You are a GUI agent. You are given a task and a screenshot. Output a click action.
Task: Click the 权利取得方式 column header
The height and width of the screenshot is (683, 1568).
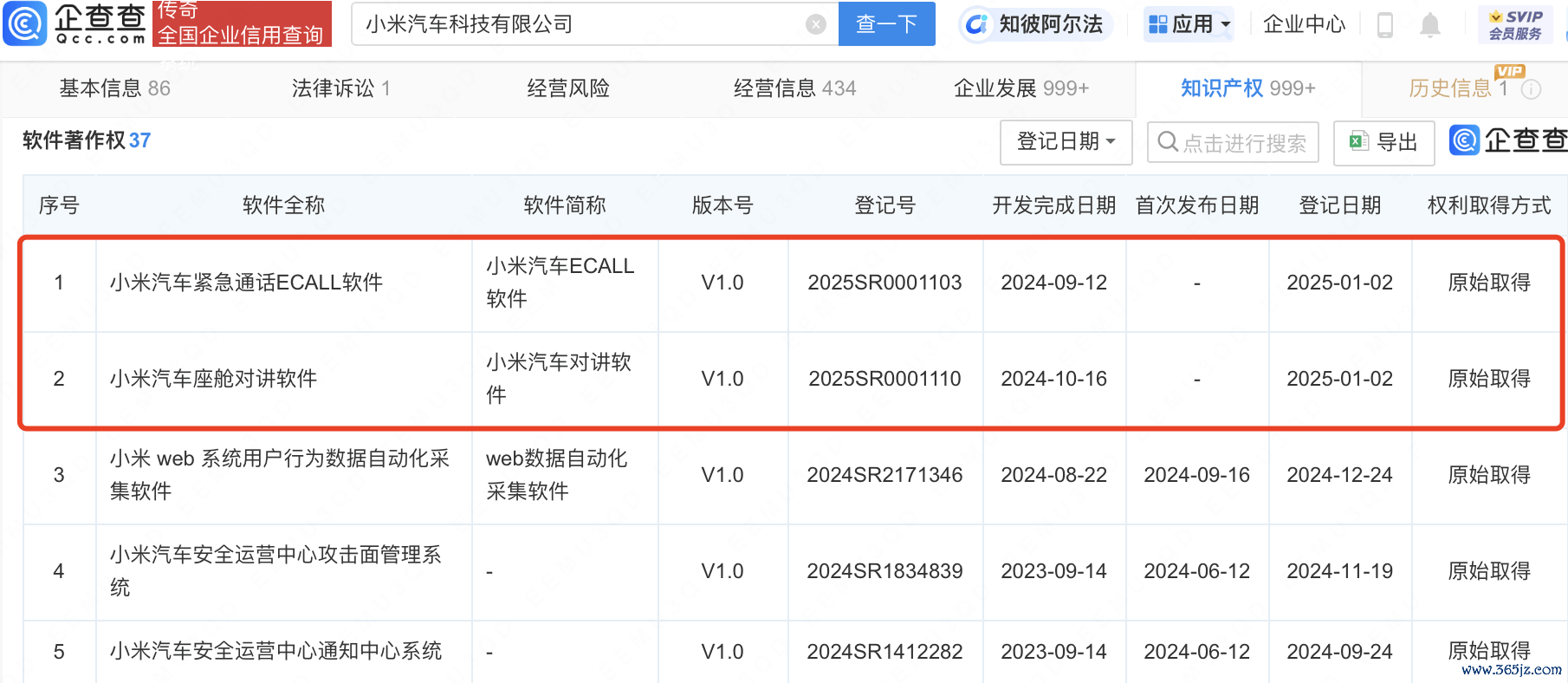(1489, 205)
